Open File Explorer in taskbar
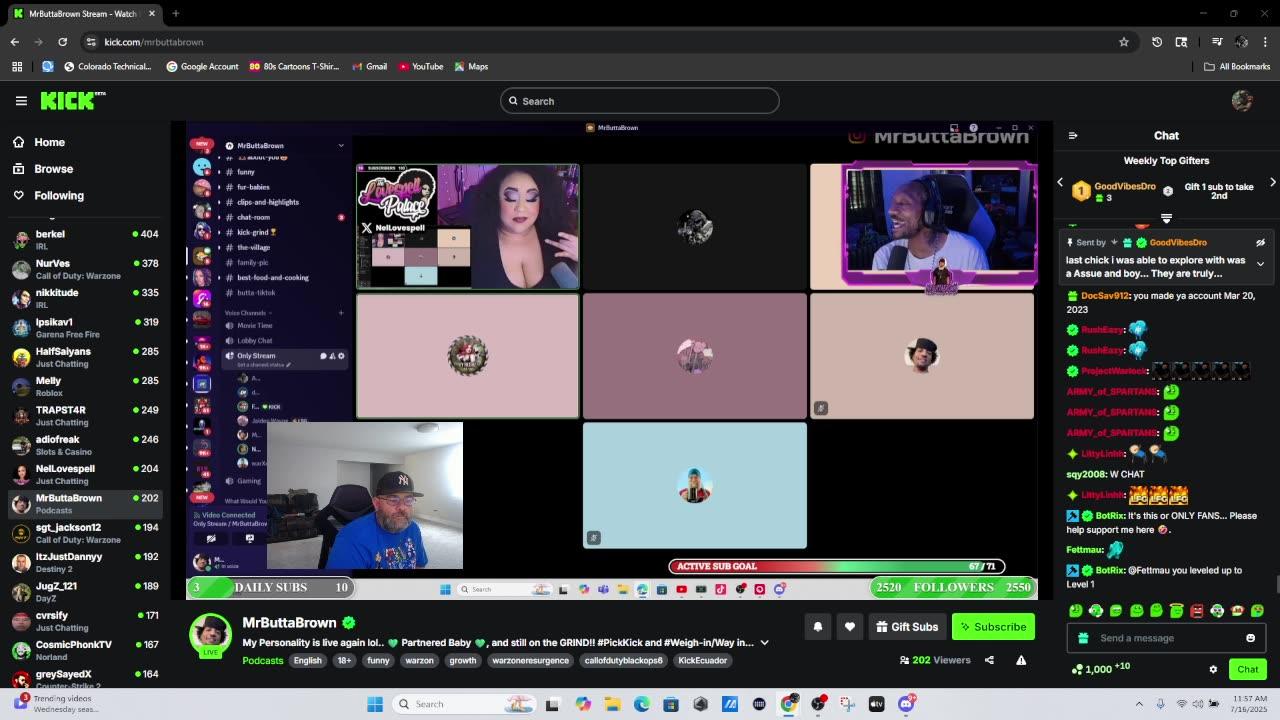This screenshot has width=1280, height=720. click(x=612, y=704)
